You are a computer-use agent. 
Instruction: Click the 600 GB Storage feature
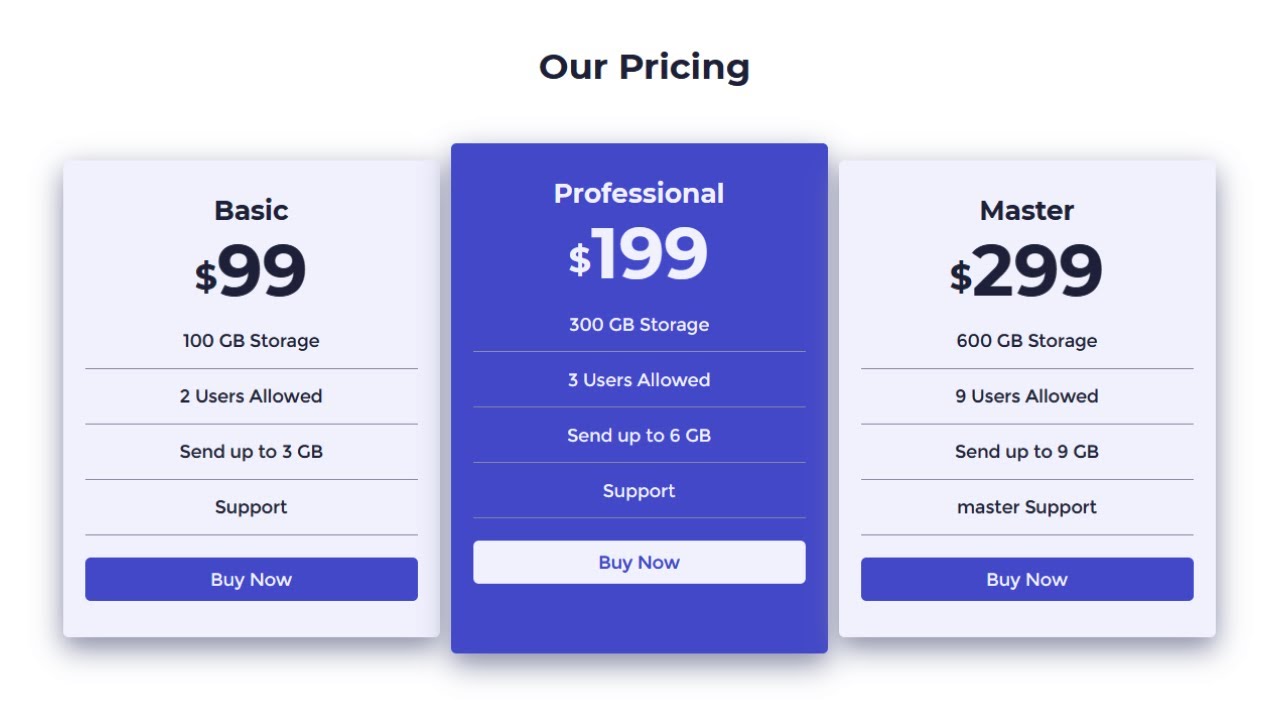(x=1027, y=341)
